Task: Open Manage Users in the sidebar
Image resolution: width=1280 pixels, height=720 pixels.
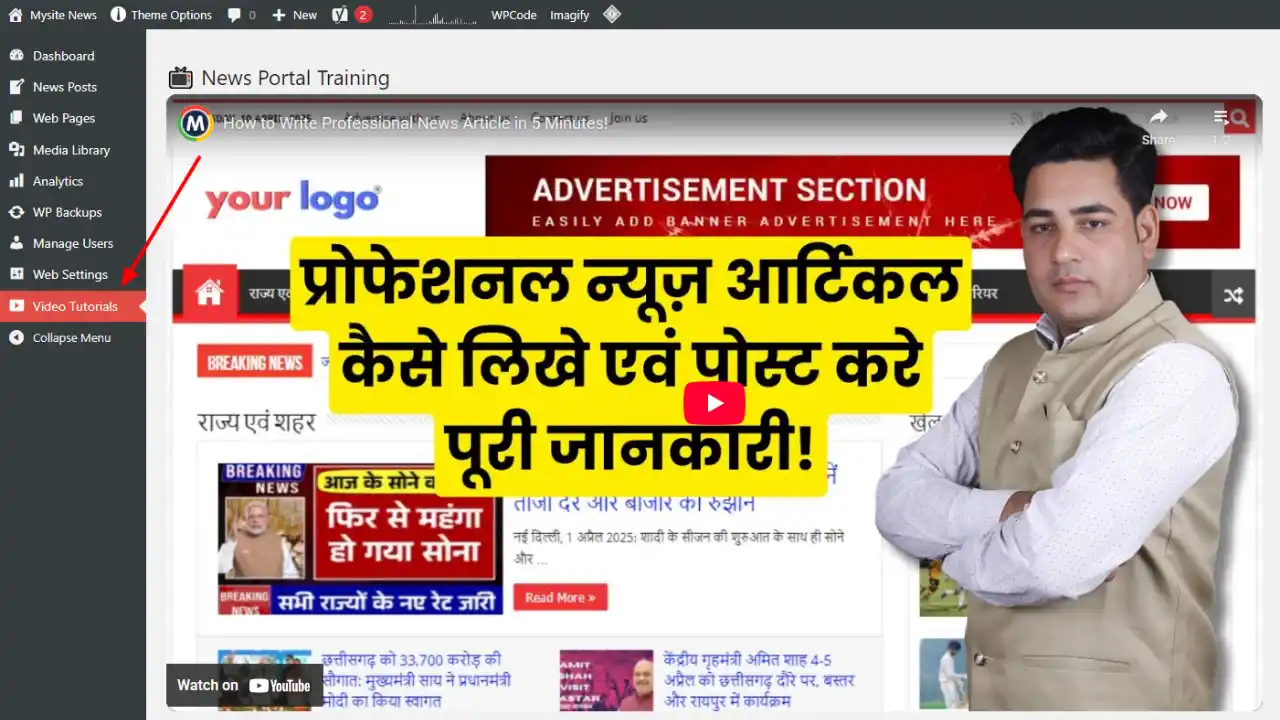Action: pyautogui.click(x=73, y=243)
